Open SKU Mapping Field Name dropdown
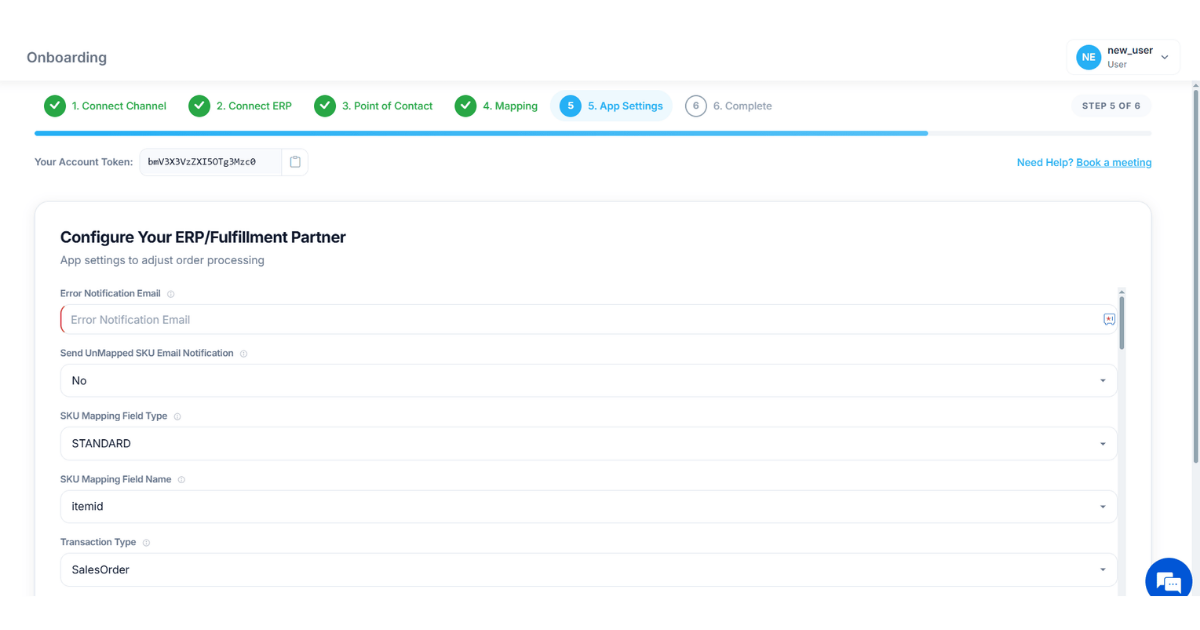1200x630 pixels. tap(589, 507)
